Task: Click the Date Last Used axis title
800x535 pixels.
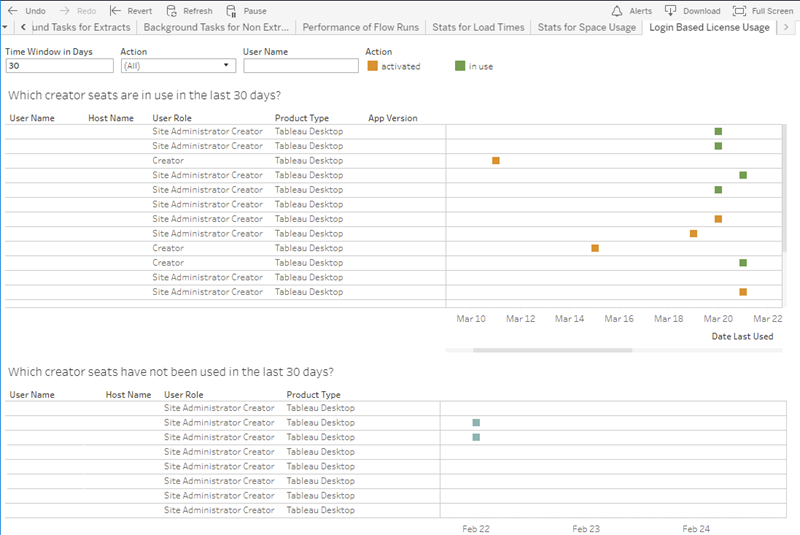Action: [742, 337]
